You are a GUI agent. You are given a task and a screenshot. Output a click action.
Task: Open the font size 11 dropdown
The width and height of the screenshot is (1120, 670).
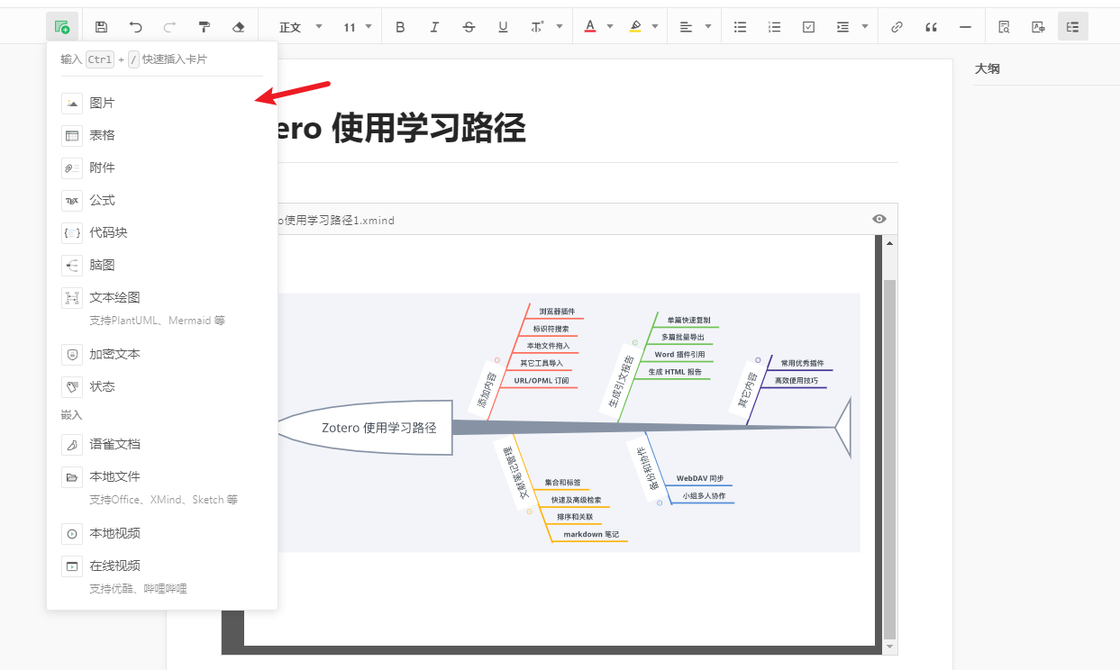357,27
